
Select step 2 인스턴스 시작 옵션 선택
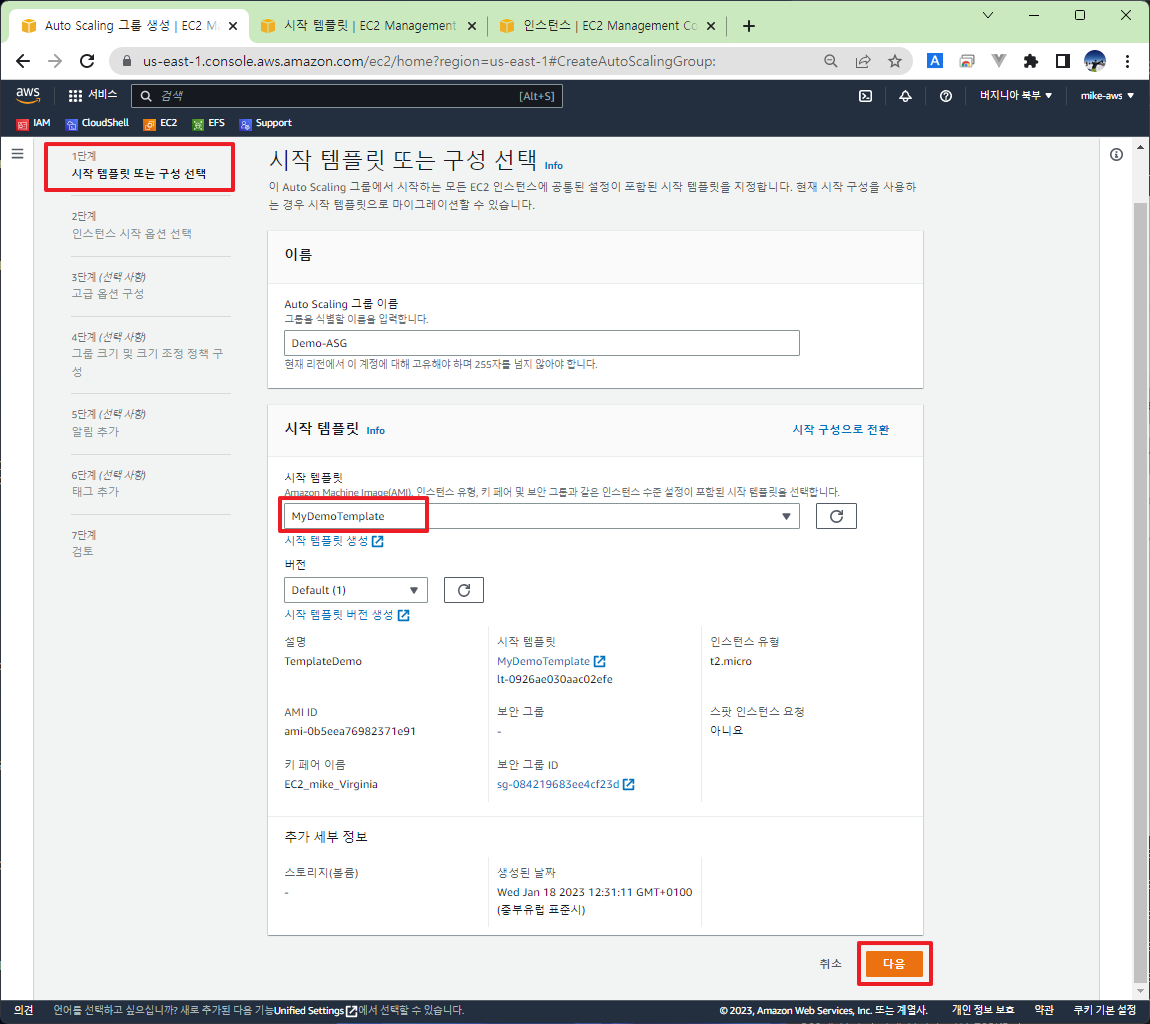pos(131,233)
